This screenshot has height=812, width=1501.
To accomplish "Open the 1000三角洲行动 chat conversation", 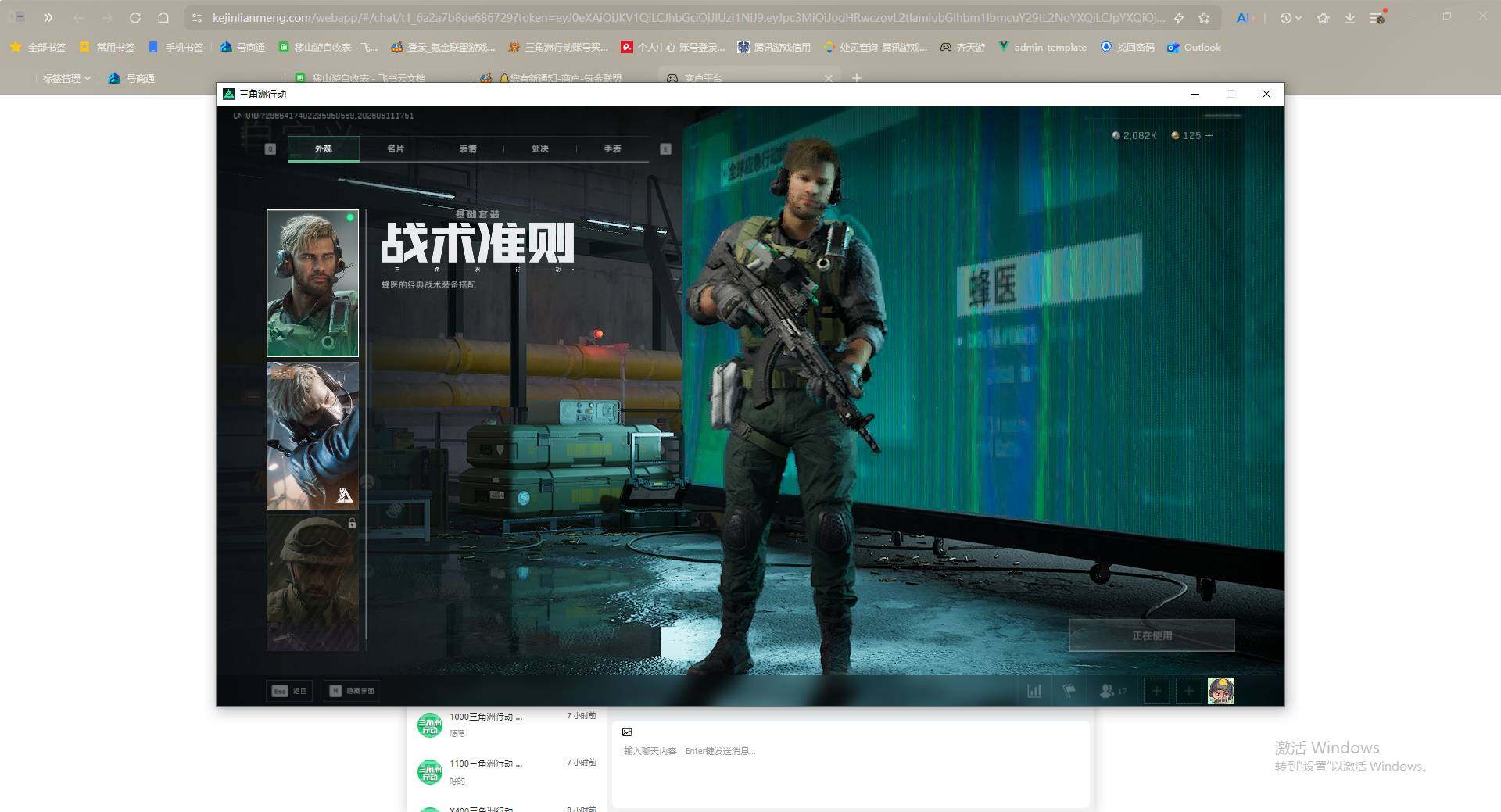I will click(x=507, y=724).
